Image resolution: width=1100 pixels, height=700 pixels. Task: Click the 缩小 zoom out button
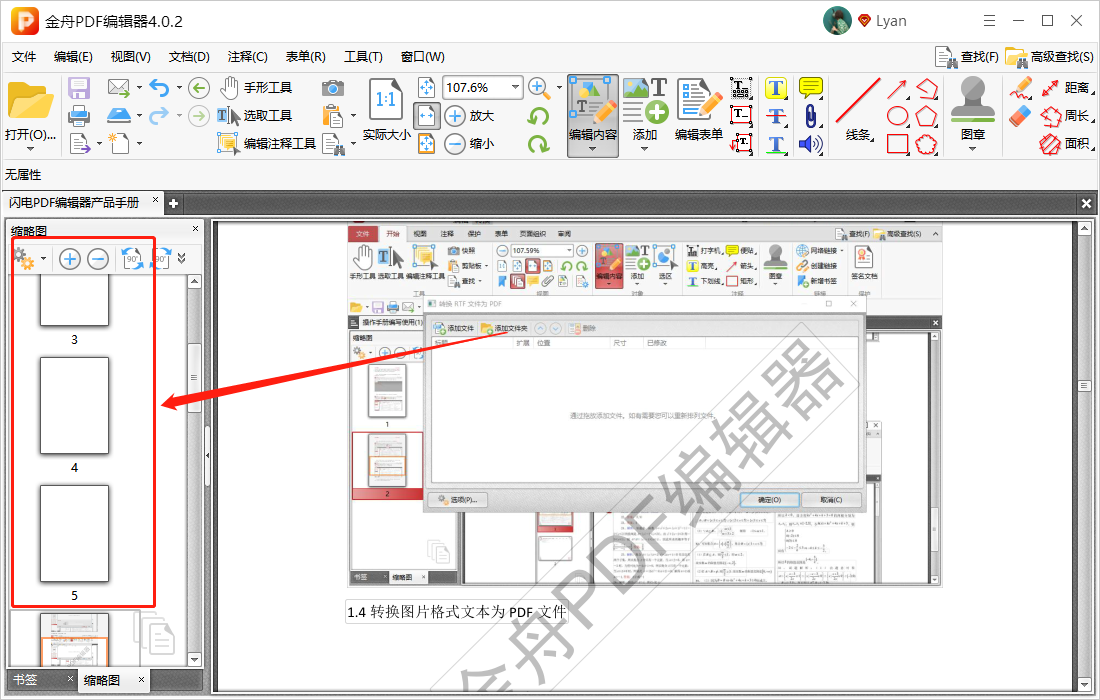tap(469, 144)
